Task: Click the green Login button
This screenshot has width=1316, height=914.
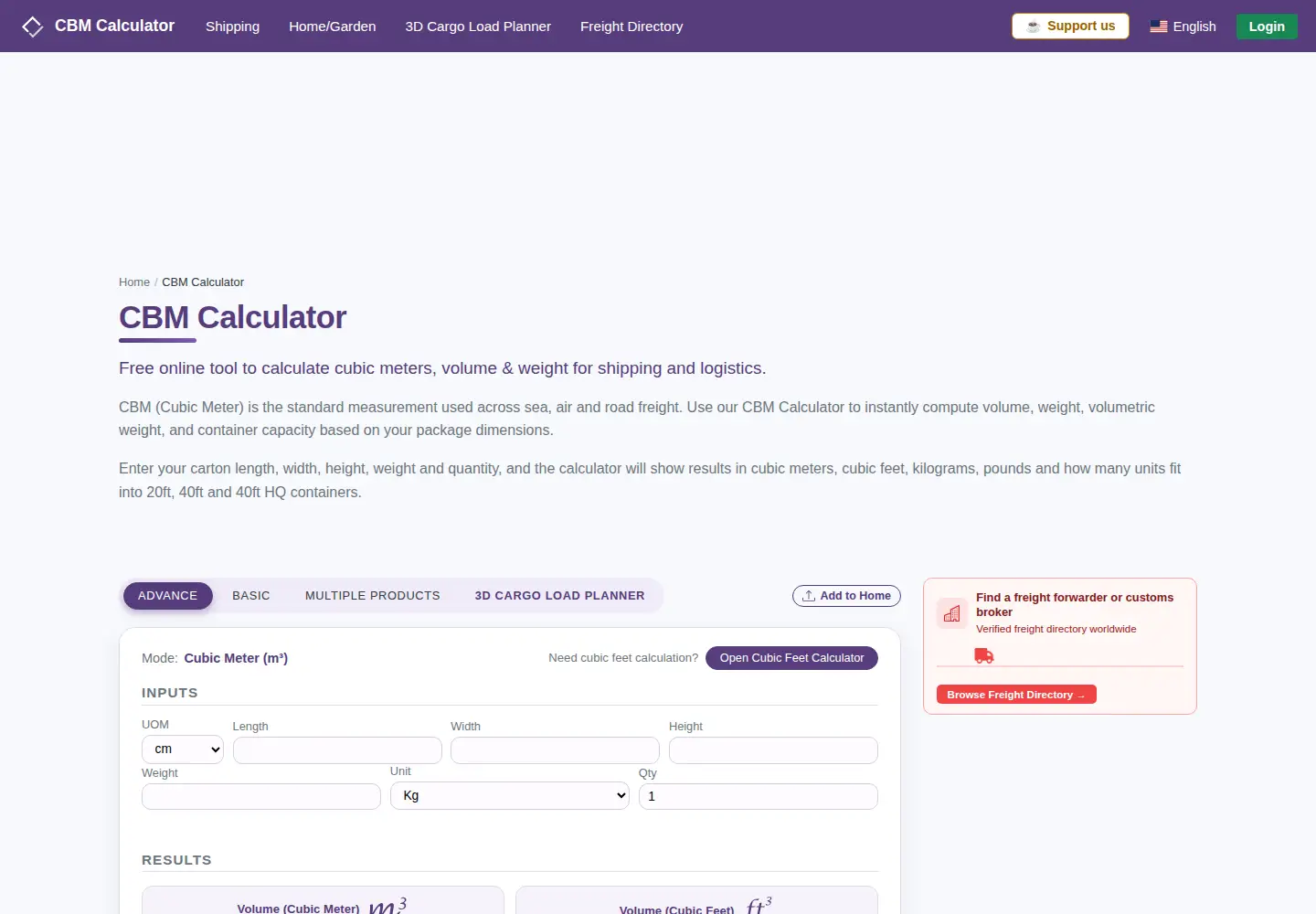Action: click(x=1267, y=27)
